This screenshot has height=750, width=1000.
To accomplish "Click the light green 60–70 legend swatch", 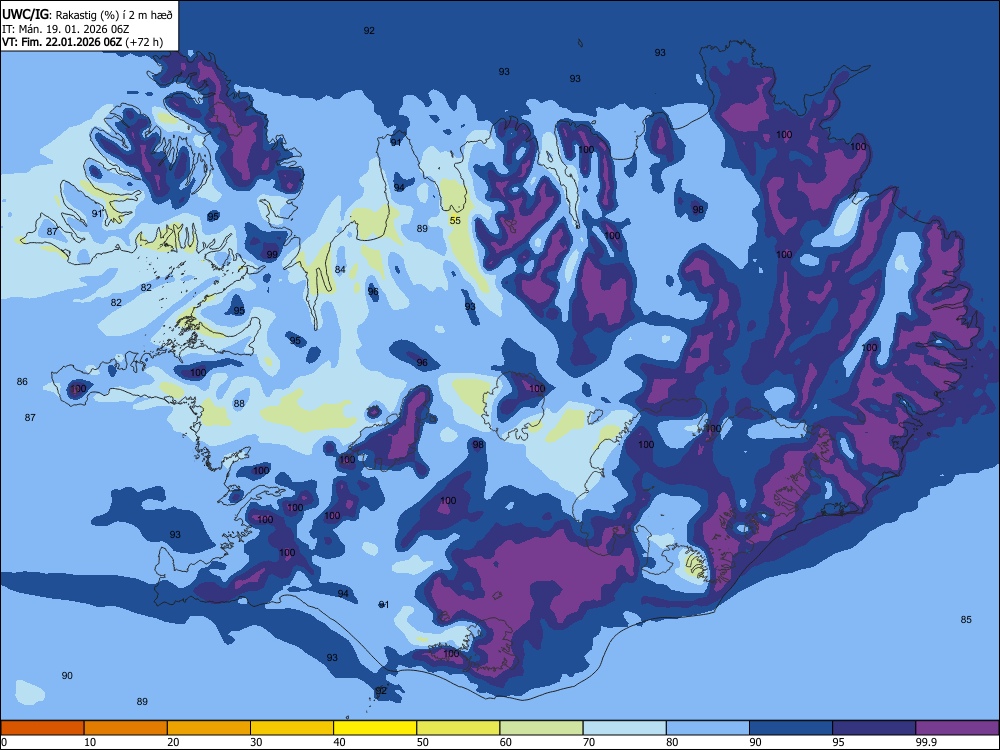I will point(541,728).
